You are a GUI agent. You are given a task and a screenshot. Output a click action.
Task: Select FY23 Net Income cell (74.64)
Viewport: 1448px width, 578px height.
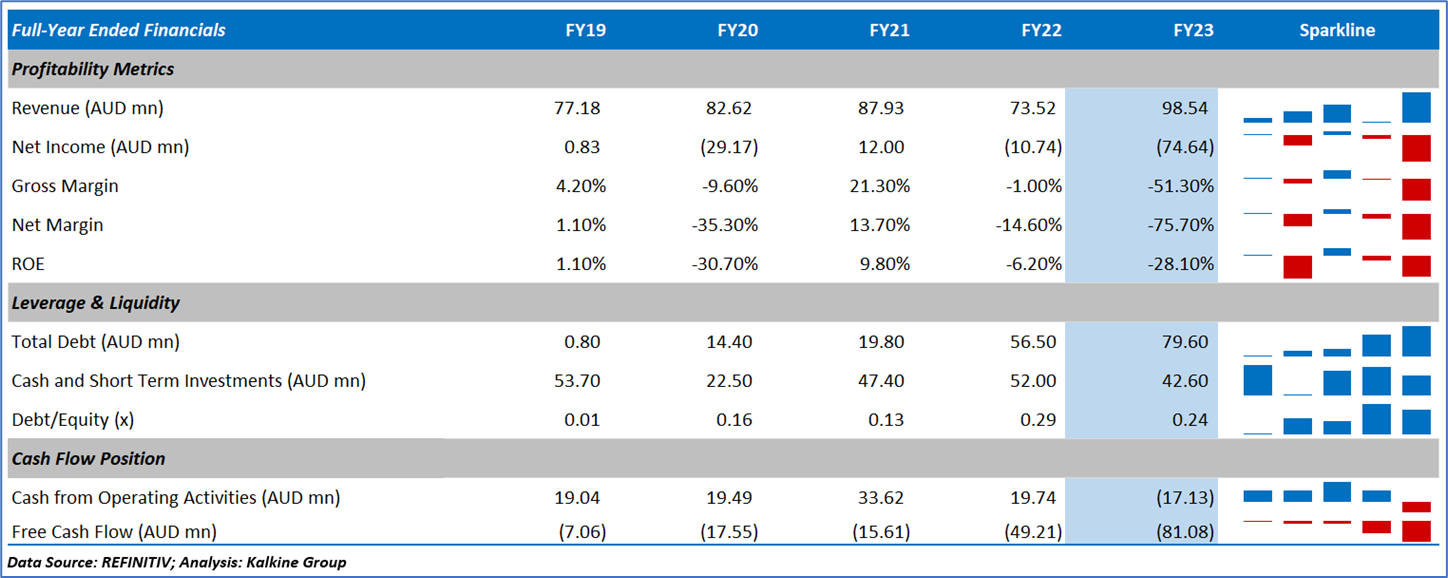pos(1184,147)
